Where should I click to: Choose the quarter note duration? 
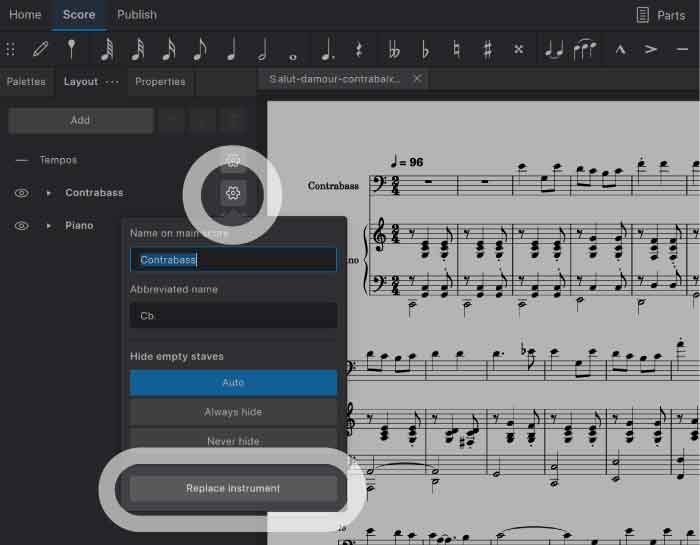tap(232, 48)
